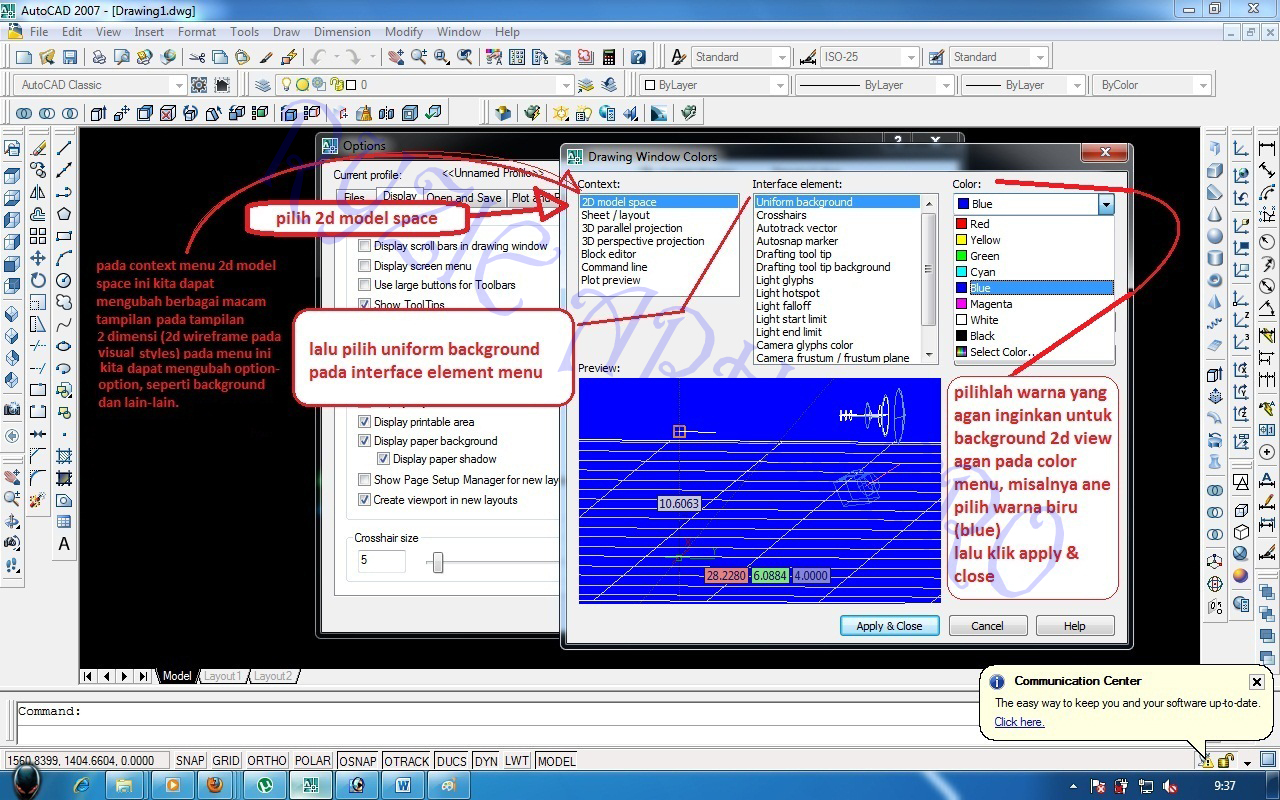Select the Ellipse draw tool
1280x800 pixels.
pyautogui.click(x=64, y=346)
